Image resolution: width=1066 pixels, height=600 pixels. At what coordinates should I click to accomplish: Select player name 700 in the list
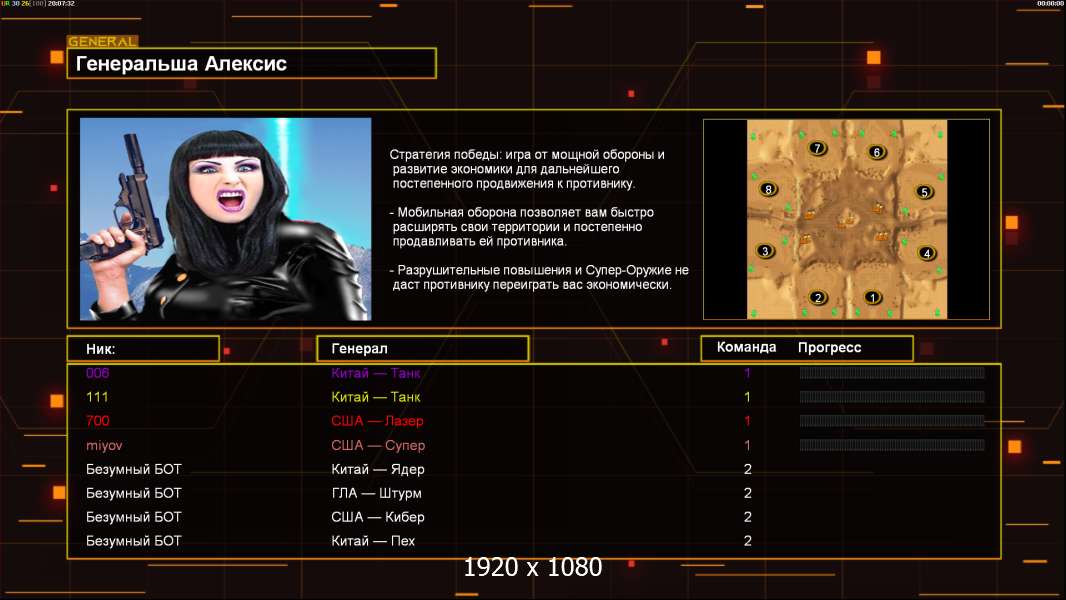pyautogui.click(x=98, y=421)
